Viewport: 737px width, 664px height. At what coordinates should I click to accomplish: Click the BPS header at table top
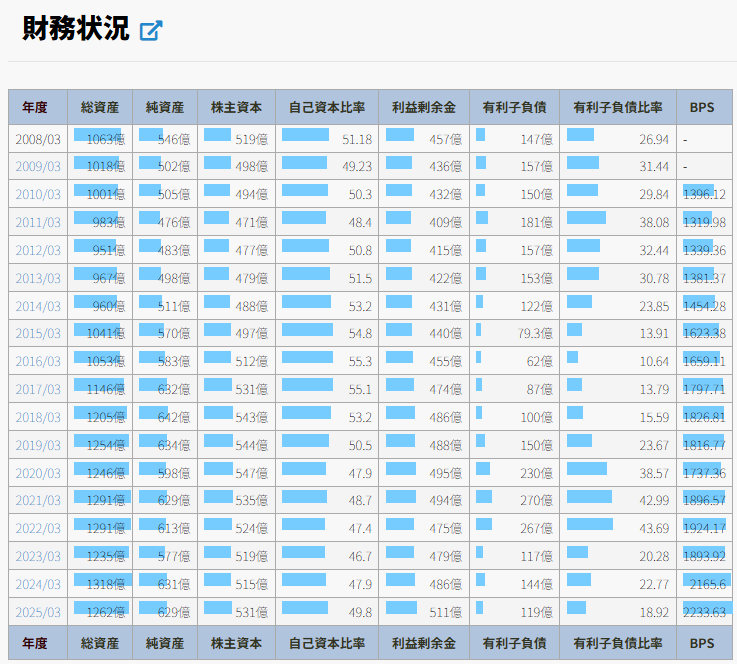point(703,107)
